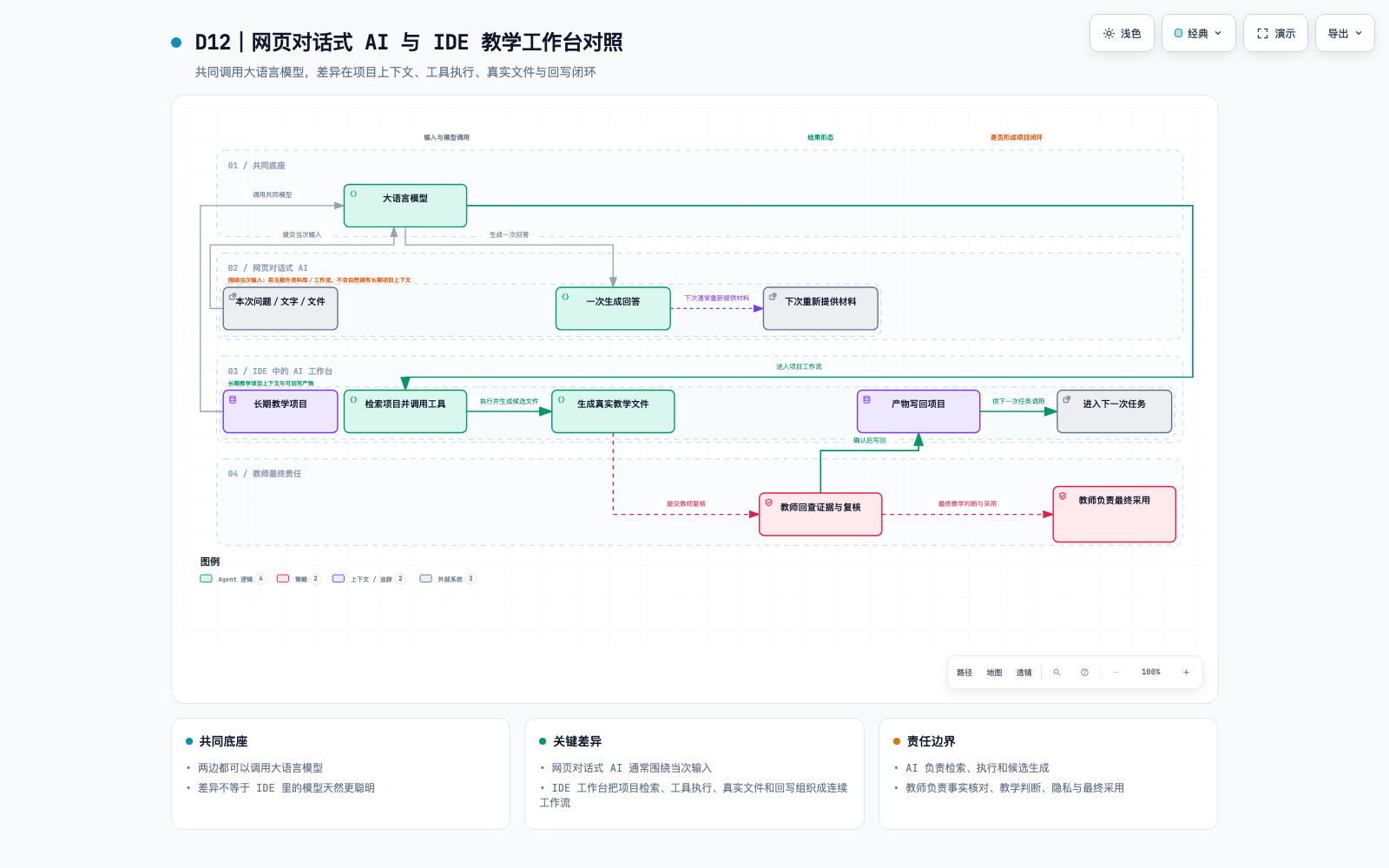Image resolution: width=1389 pixels, height=868 pixels.
Task: Click the 03 / IDE 中的 AI 工作台 lane label
Action: coord(280,372)
